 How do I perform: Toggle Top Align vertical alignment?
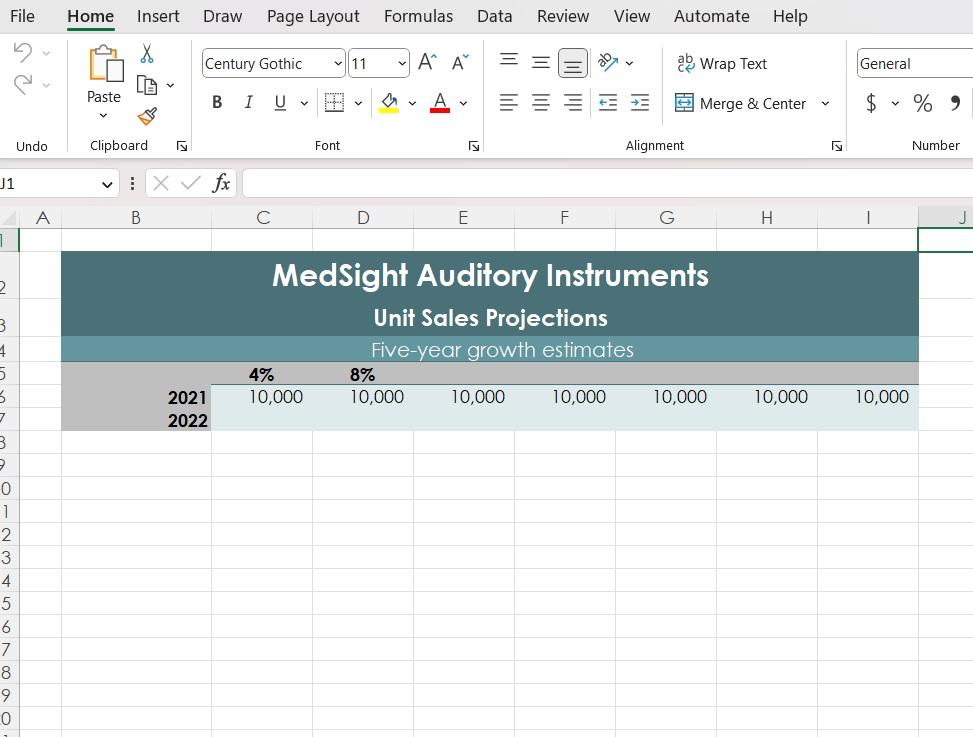509,62
